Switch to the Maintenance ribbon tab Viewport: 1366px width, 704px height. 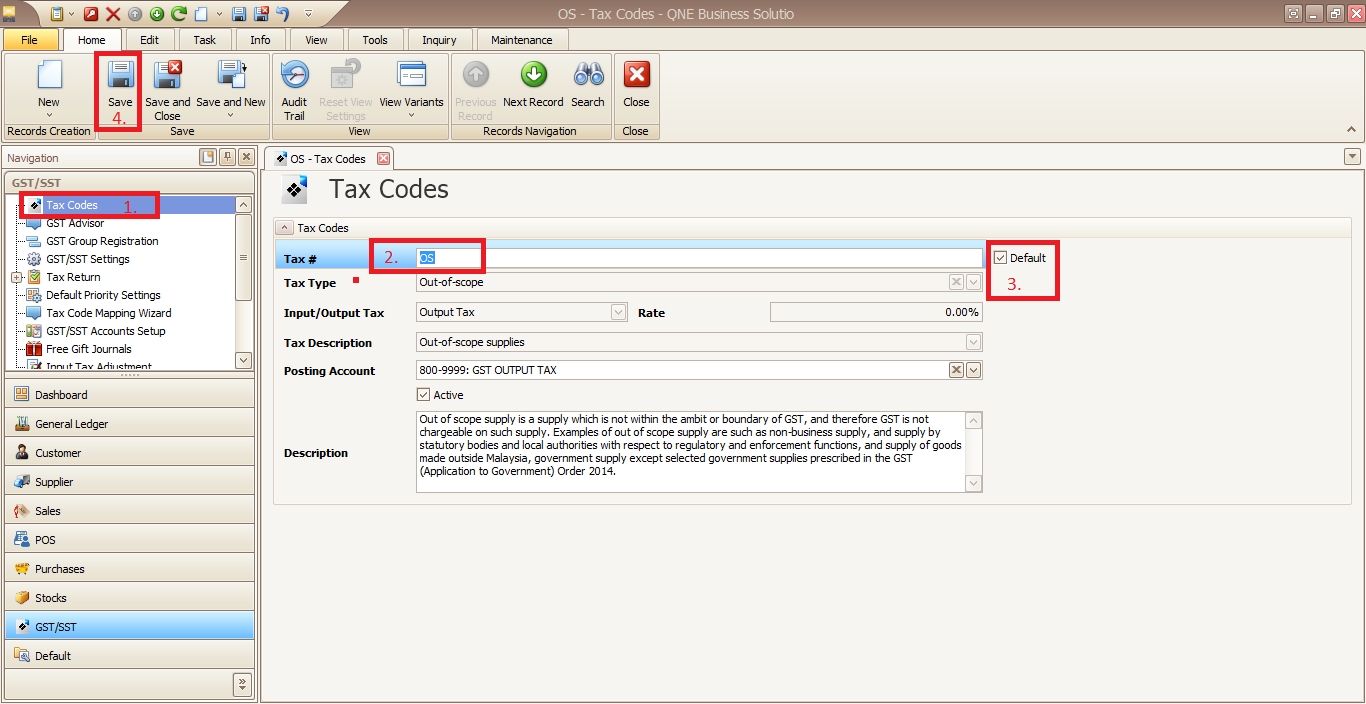click(522, 40)
